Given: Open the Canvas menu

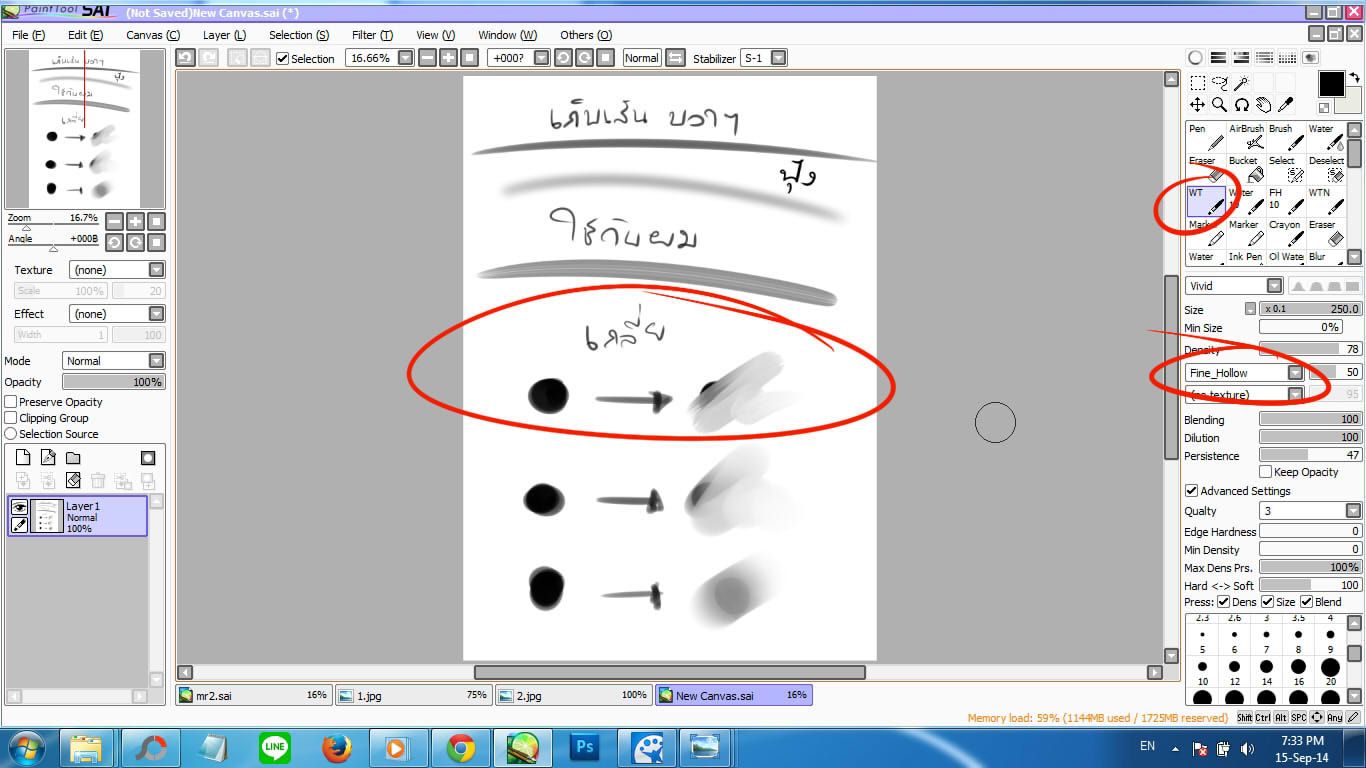Looking at the screenshot, I should click(x=153, y=35).
